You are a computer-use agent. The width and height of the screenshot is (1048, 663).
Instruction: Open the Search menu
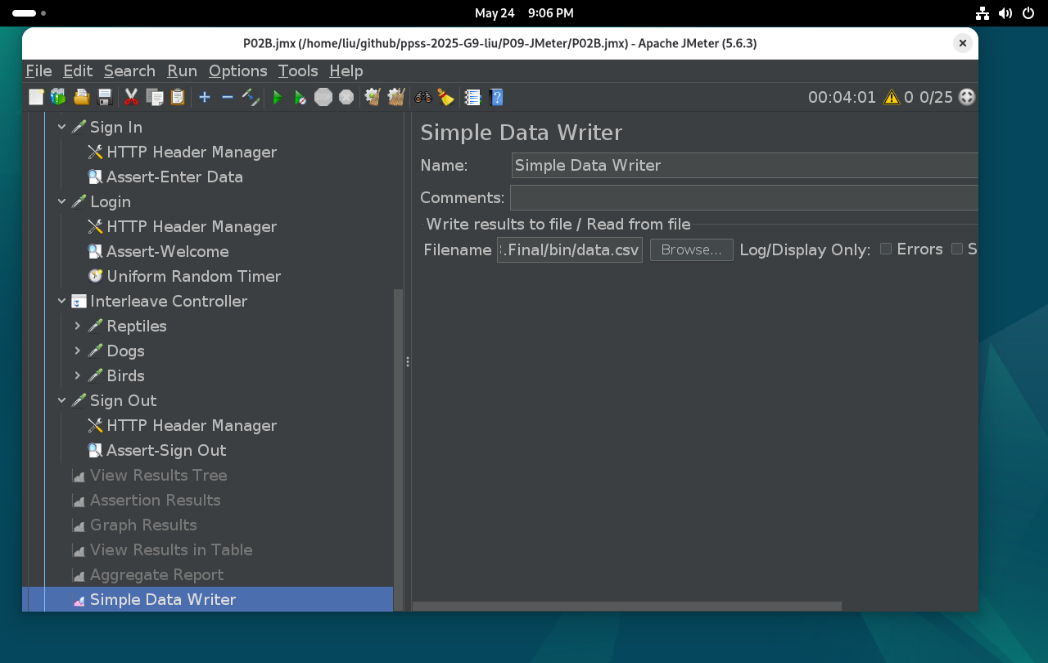point(129,71)
